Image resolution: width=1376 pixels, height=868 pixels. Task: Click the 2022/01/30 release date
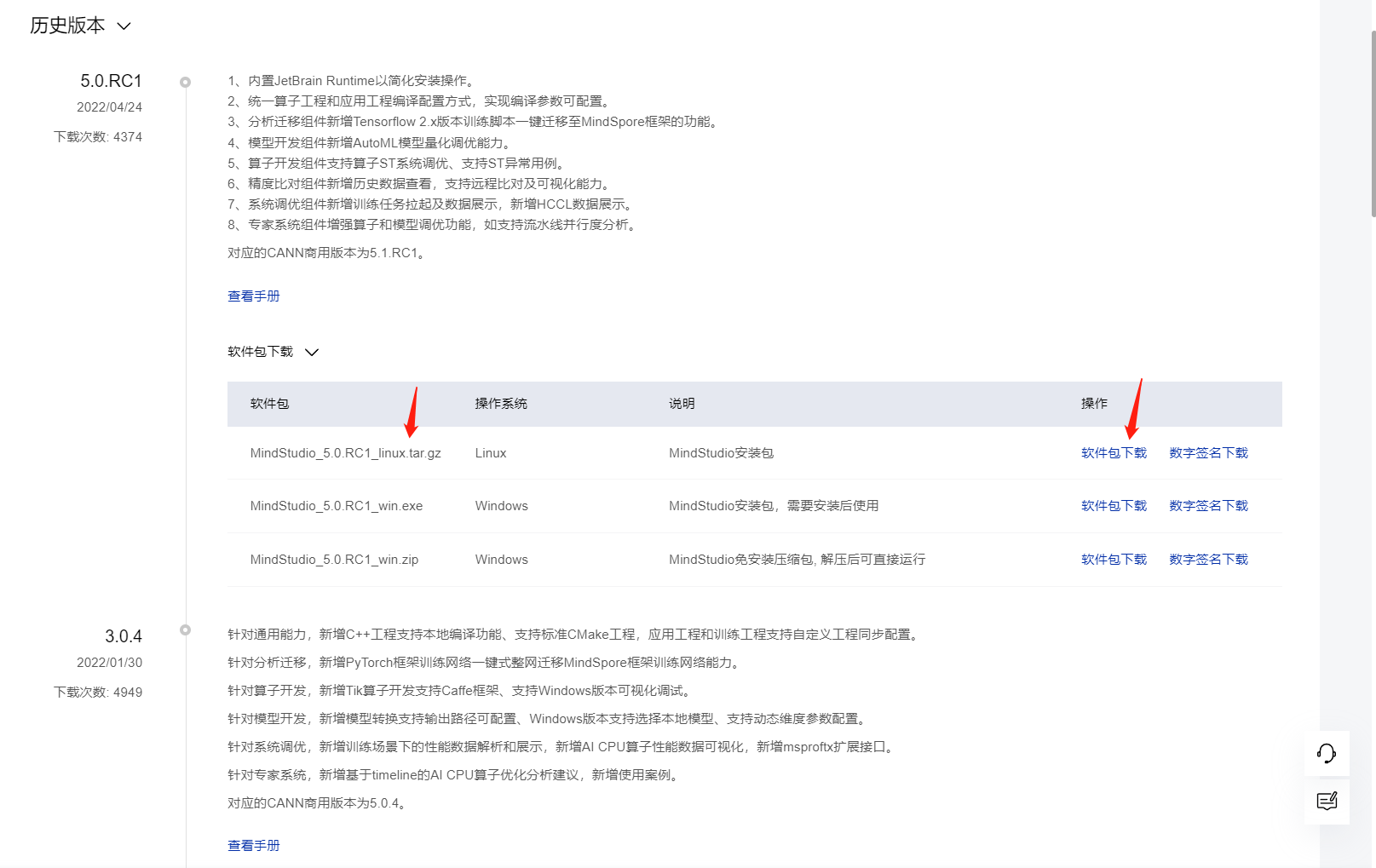pyautogui.click(x=109, y=663)
